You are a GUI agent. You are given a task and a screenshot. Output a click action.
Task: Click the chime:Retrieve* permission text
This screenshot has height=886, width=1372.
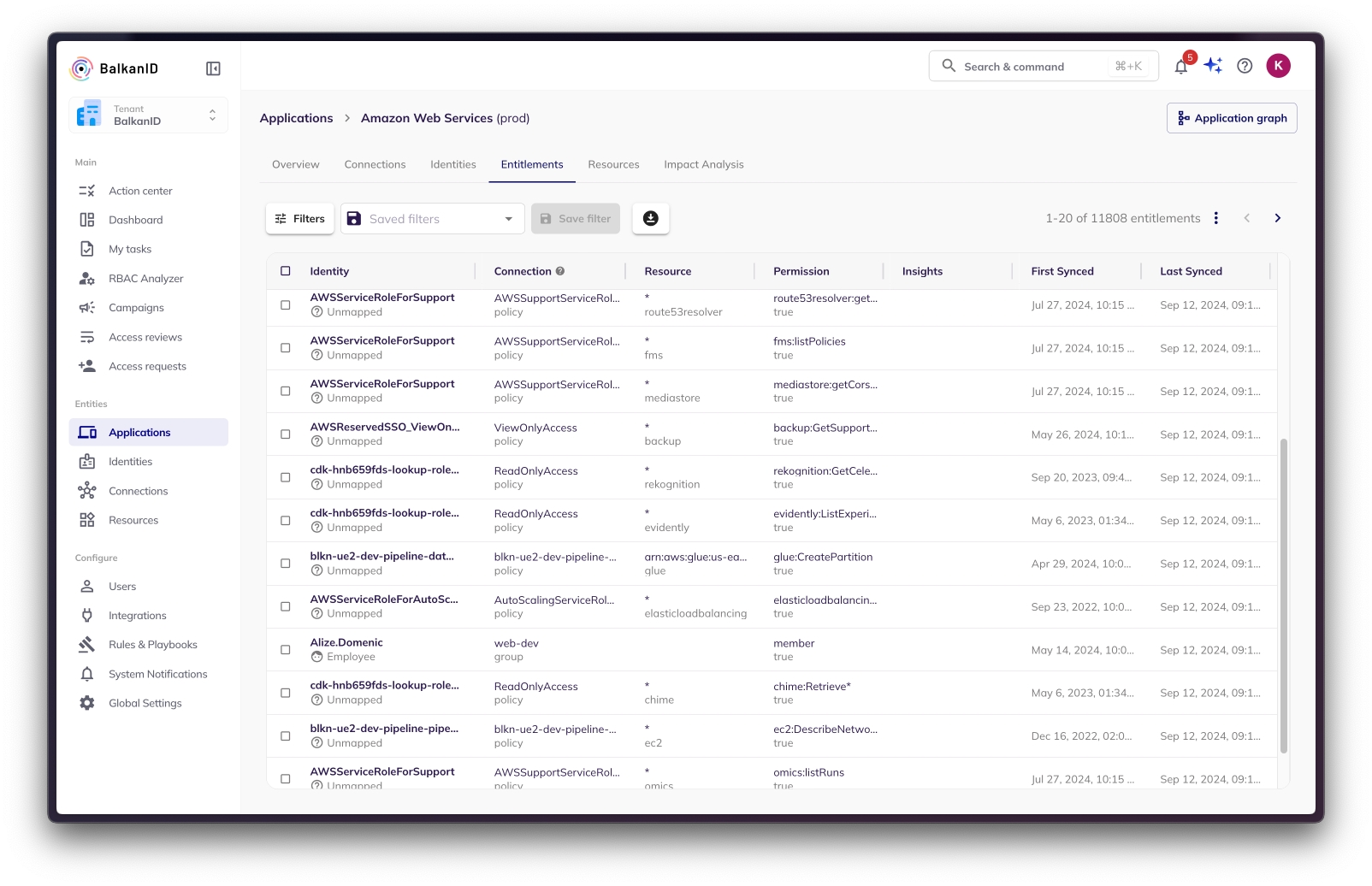coord(812,686)
